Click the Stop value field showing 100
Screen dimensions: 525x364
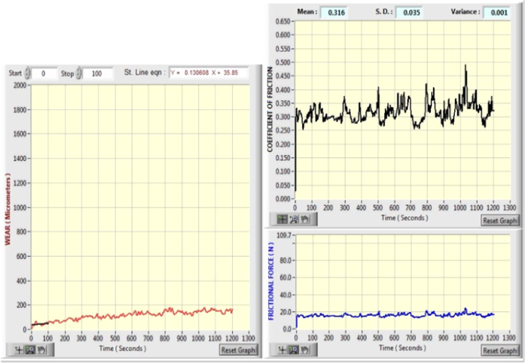97,73
